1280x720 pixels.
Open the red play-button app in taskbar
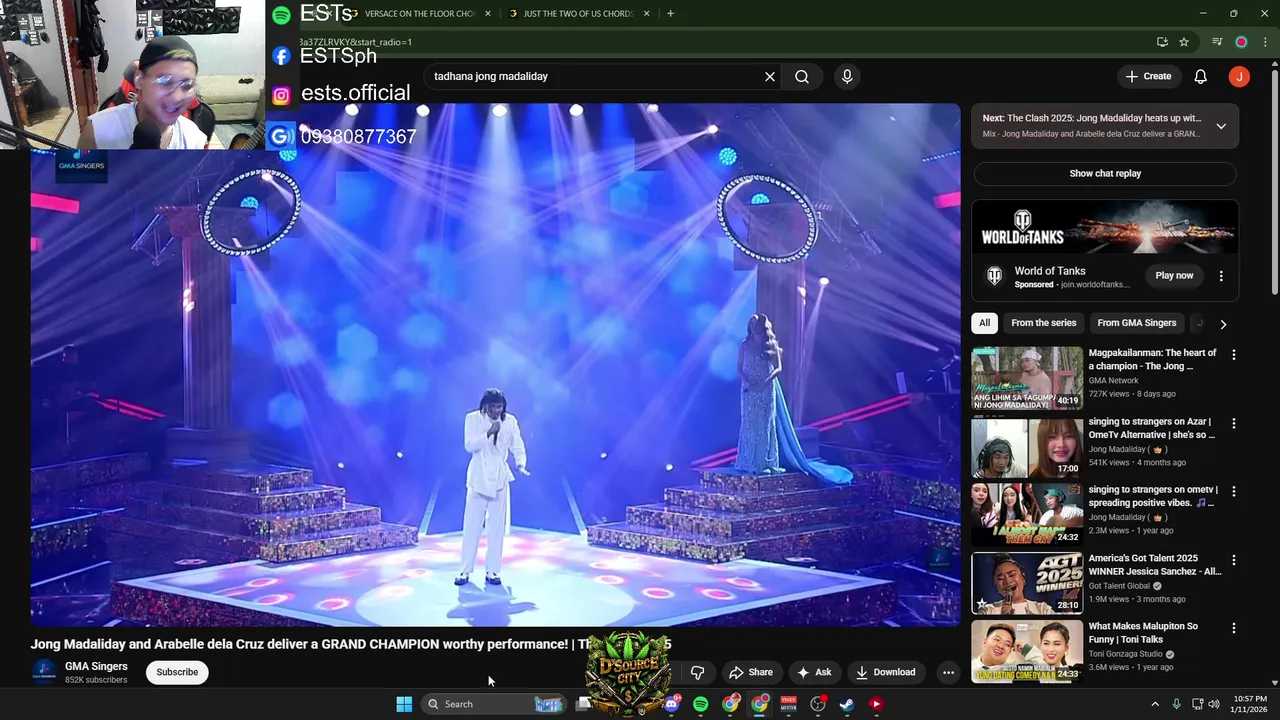tap(876, 704)
